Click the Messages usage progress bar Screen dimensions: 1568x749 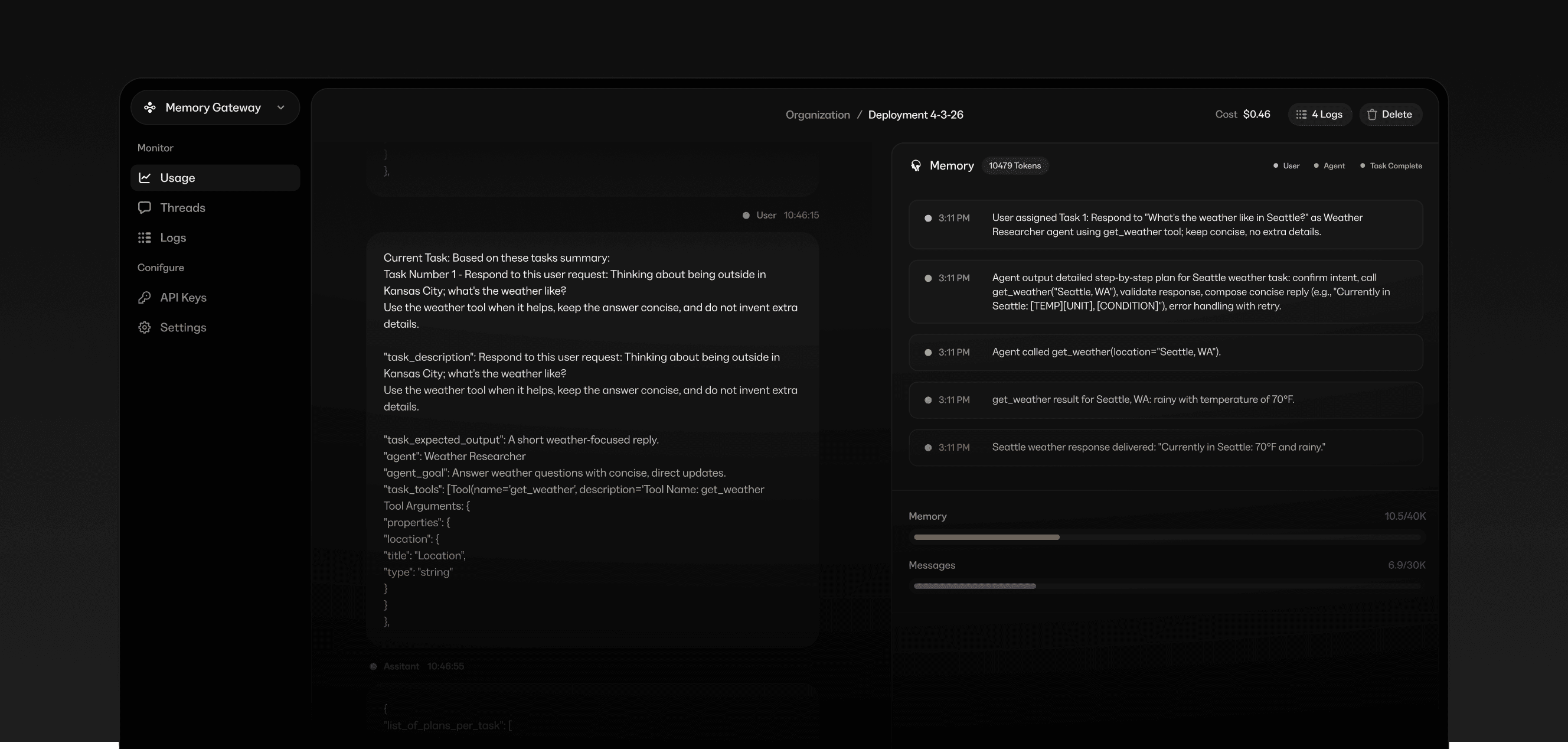(x=1167, y=586)
